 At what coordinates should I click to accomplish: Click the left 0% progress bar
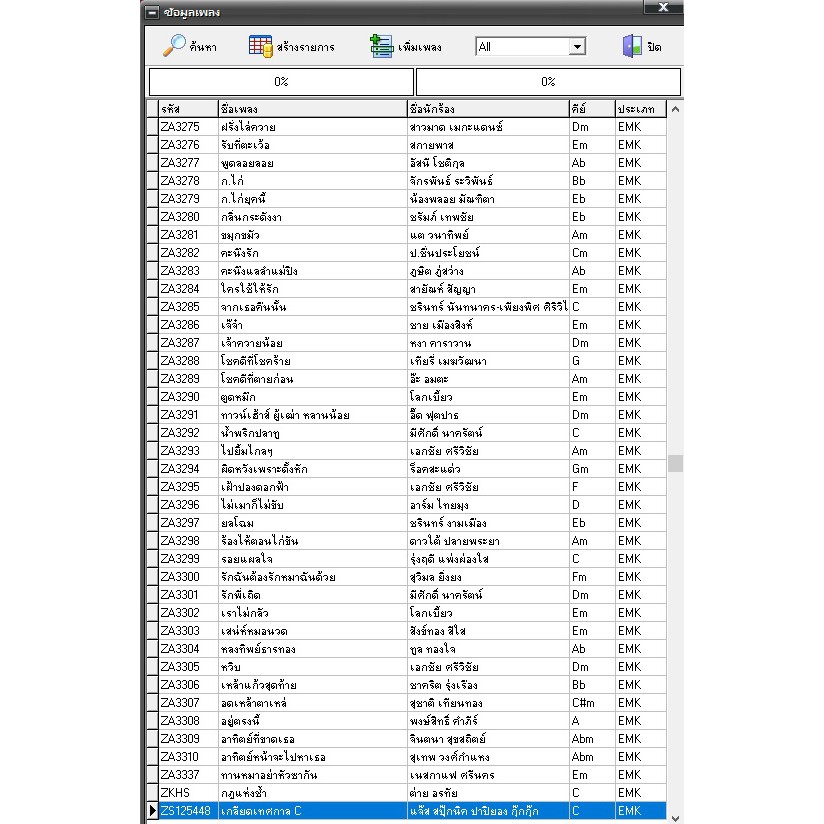click(x=281, y=81)
